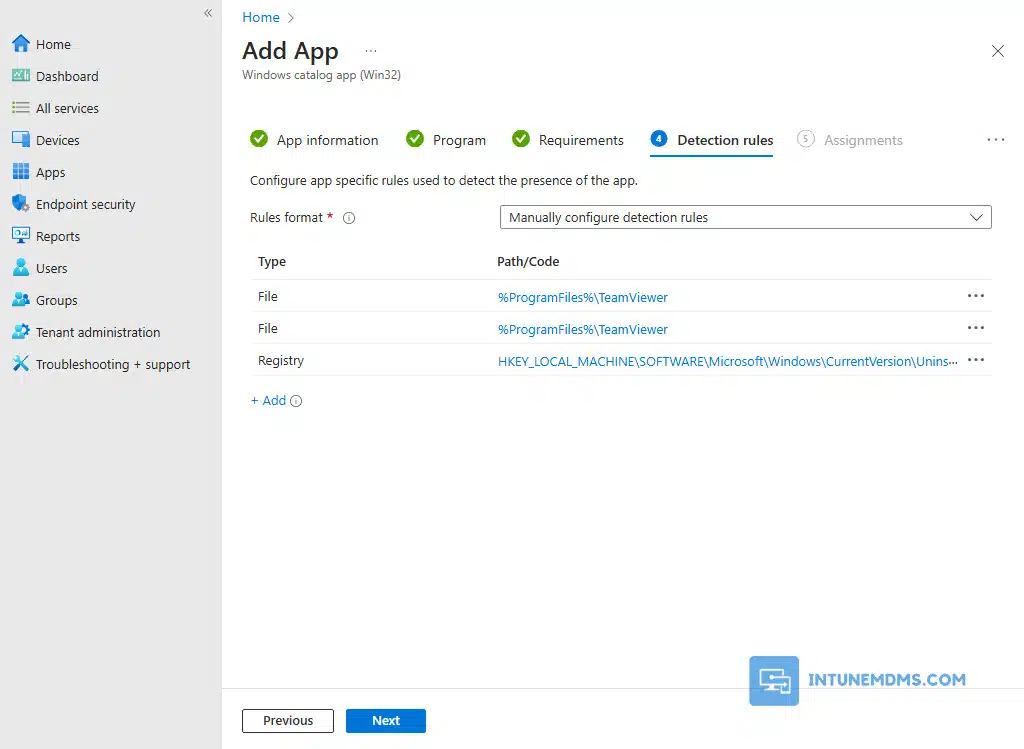
Task: Open Endpoint security in the sidebar
Action: pos(86,204)
